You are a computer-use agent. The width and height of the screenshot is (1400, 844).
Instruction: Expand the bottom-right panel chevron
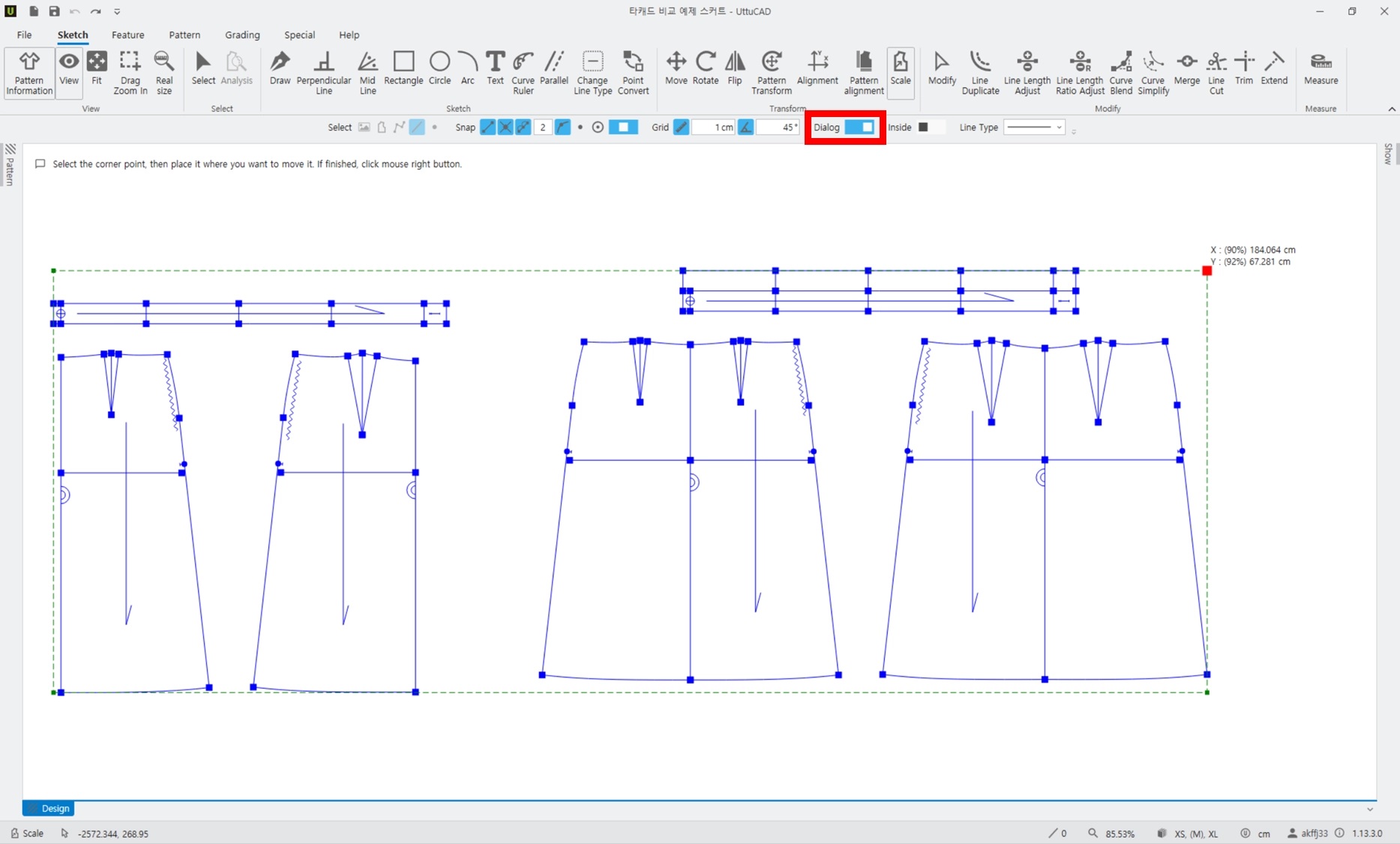click(x=1370, y=809)
